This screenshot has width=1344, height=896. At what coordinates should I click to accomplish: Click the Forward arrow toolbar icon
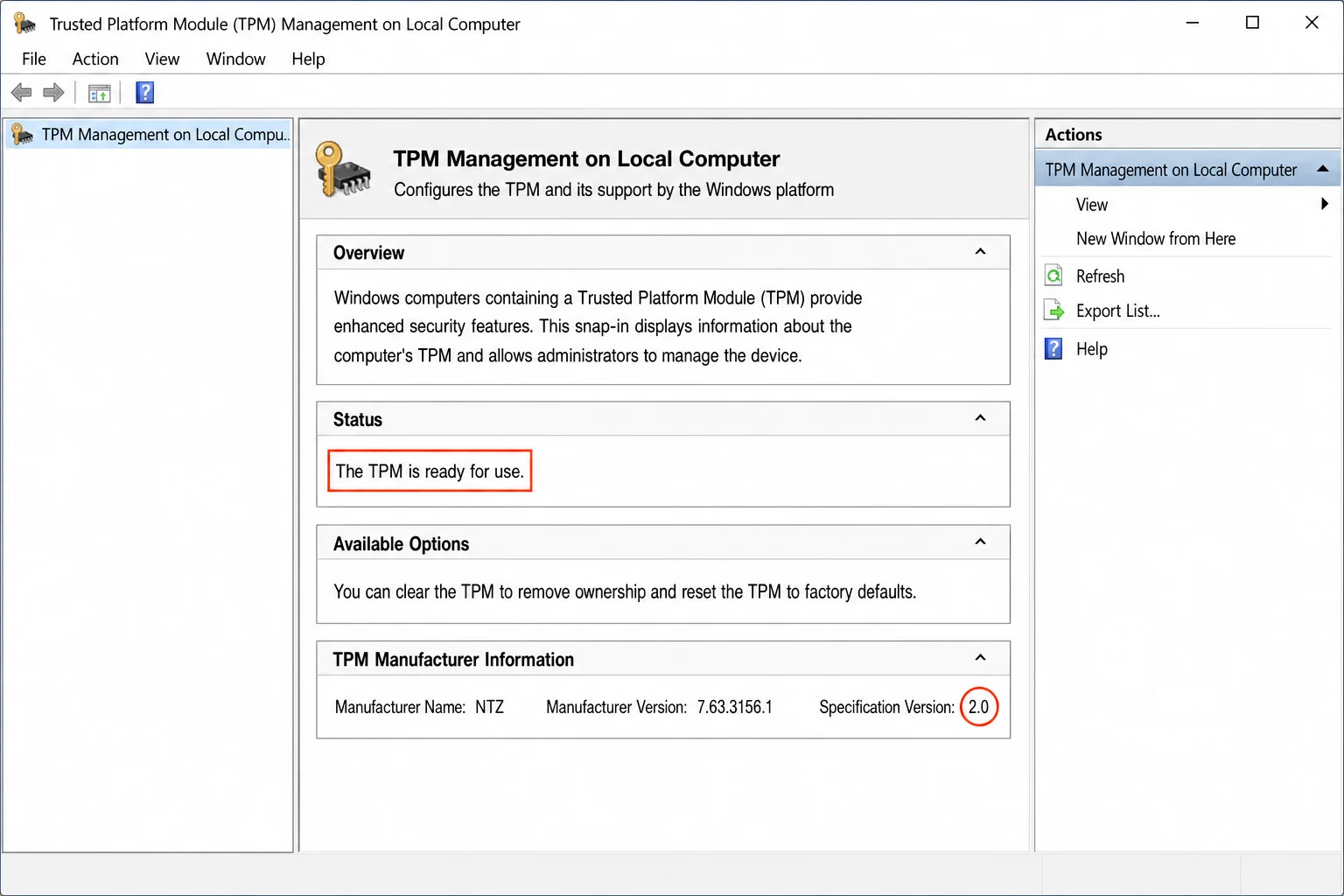[53, 93]
